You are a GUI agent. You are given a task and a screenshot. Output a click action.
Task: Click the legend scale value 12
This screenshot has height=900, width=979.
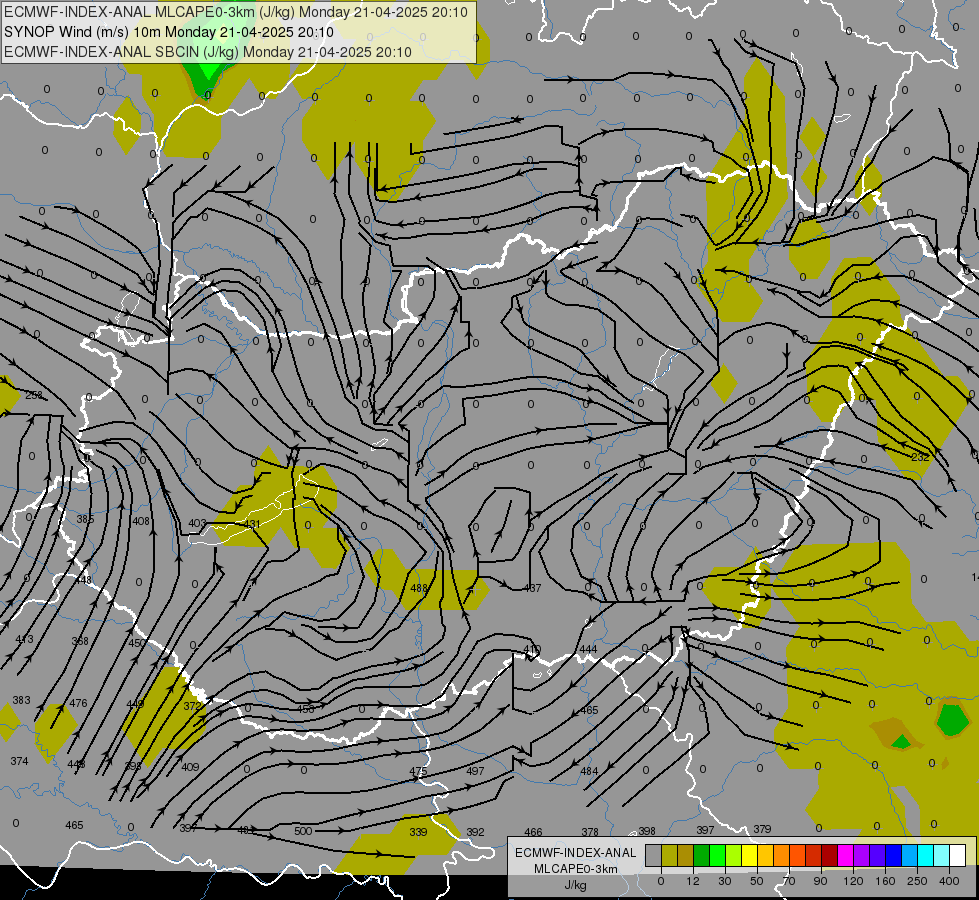click(x=692, y=881)
